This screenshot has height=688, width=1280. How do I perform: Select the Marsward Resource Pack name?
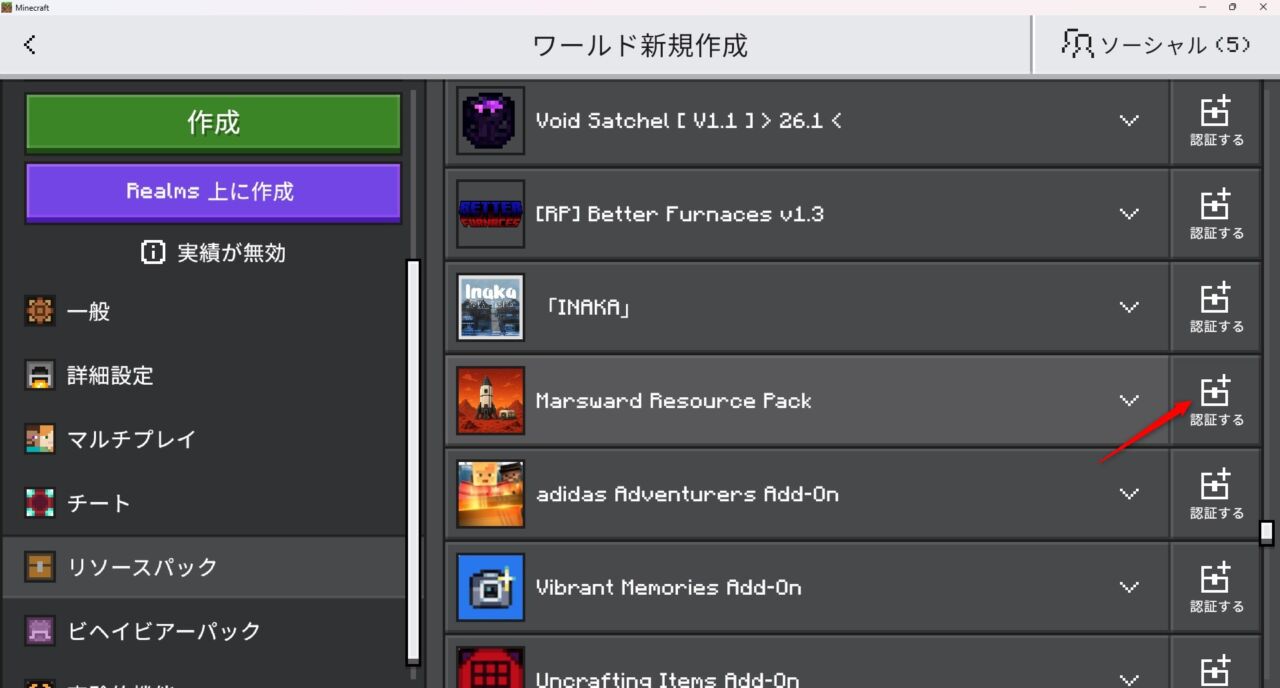click(x=674, y=401)
